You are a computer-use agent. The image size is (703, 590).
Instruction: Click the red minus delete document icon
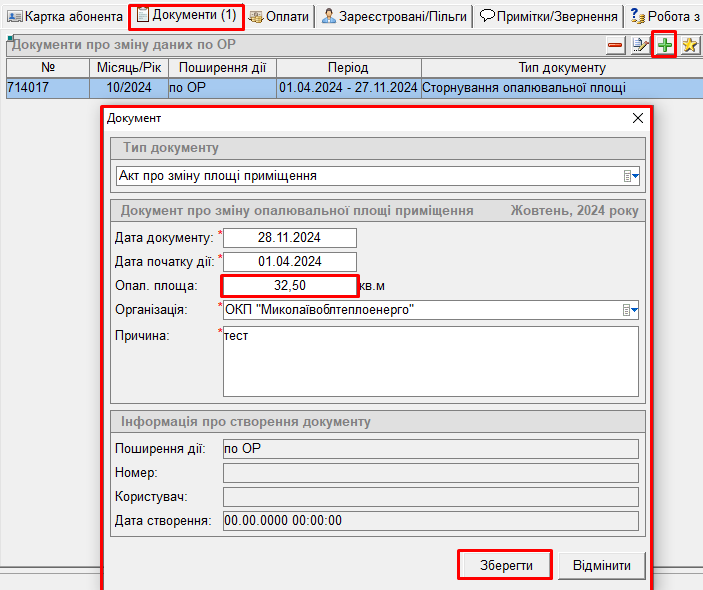click(x=616, y=45)
